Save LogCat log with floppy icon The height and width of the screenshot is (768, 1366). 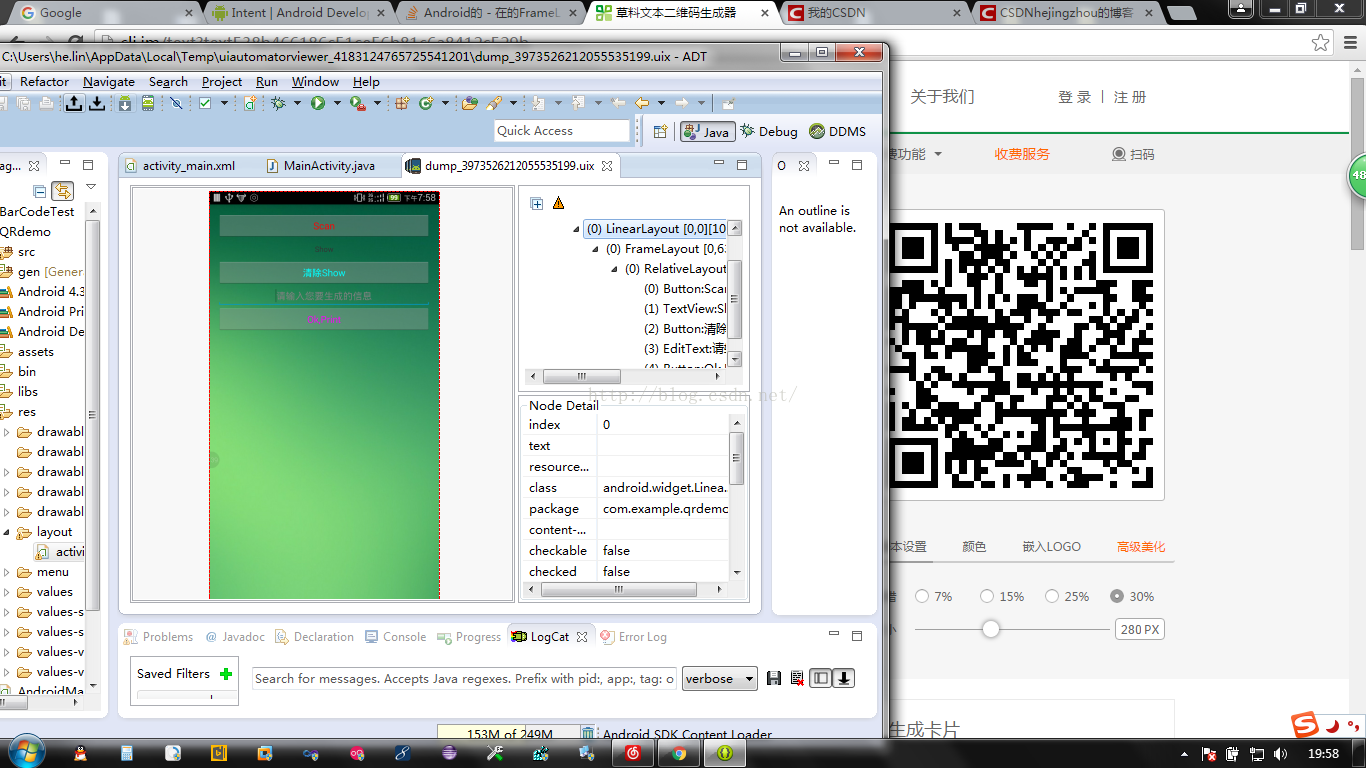[x=774, y=678]
